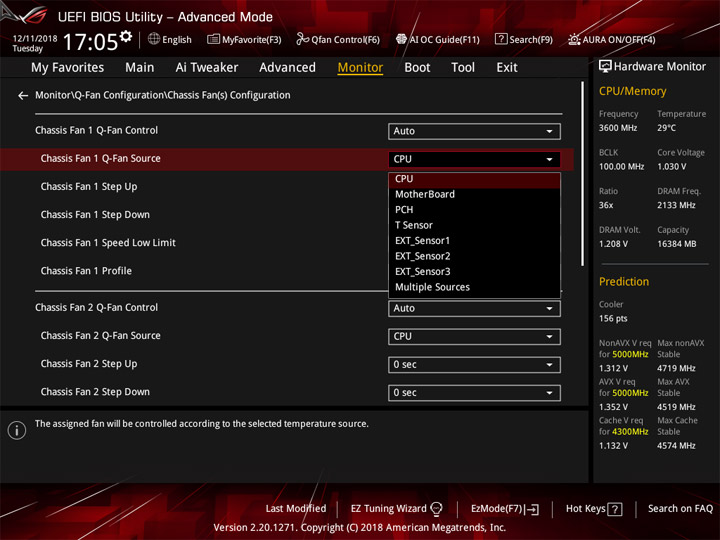Screen dimensions: 720x540
Task: Click the EzMode(F7) exit arrow icon
Action: click(x=533, y=509)
